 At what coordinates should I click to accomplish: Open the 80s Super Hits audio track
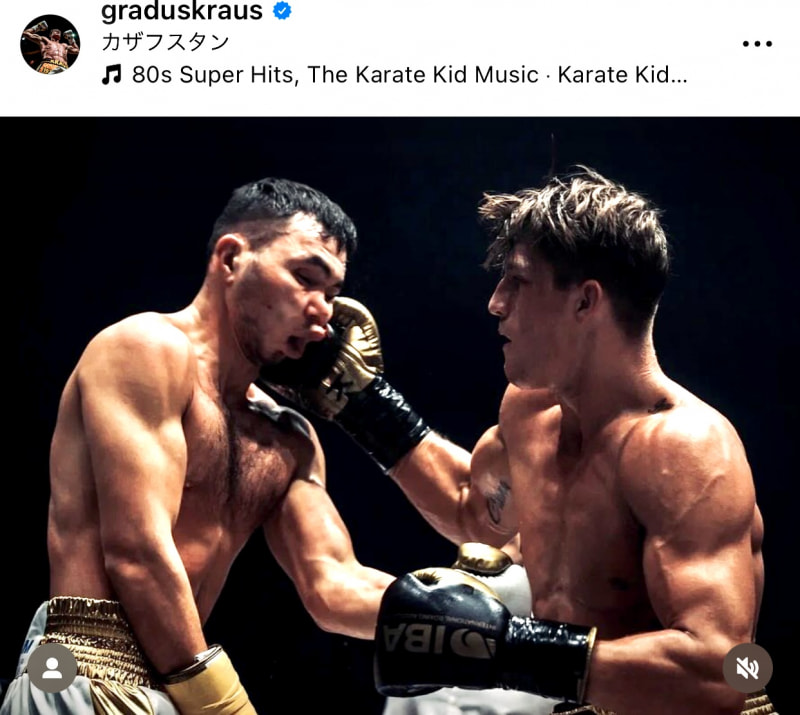coord(213,75)
